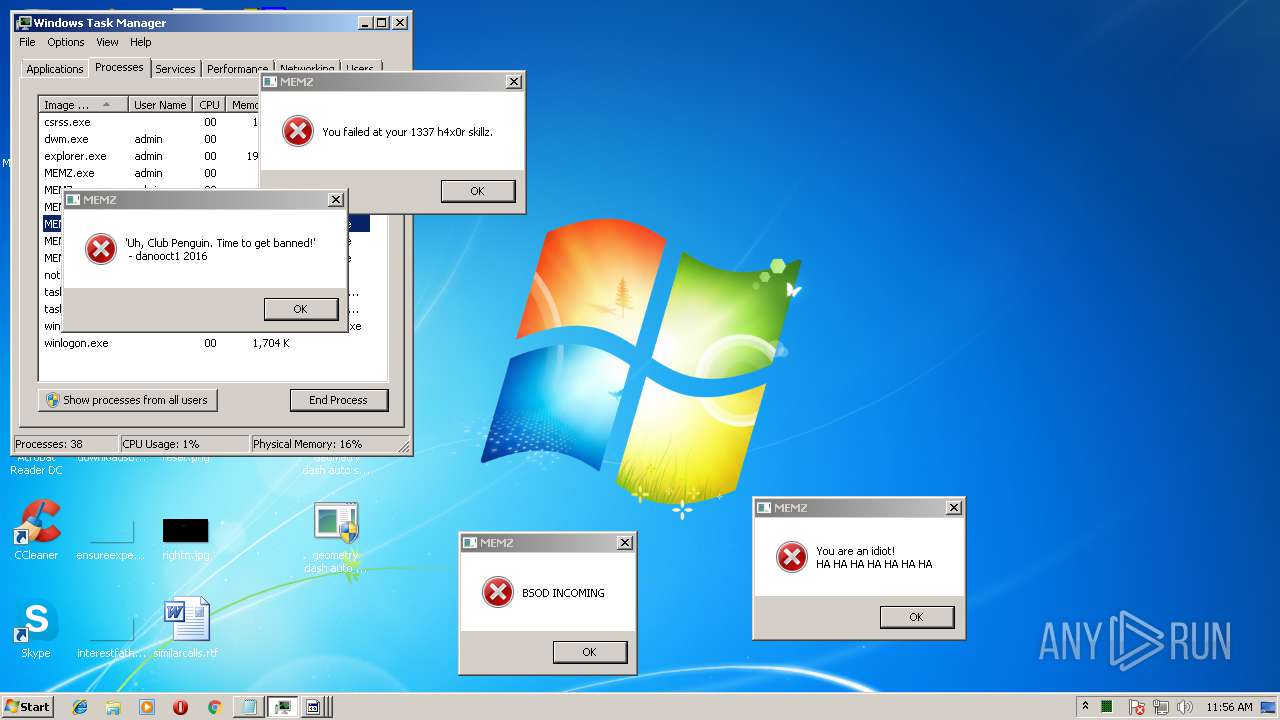The width and height of the screenshot is (1280, 720).
Task: Select interestfath... desktop file icon
Action: pyautogui.click(x=111, y=638)
